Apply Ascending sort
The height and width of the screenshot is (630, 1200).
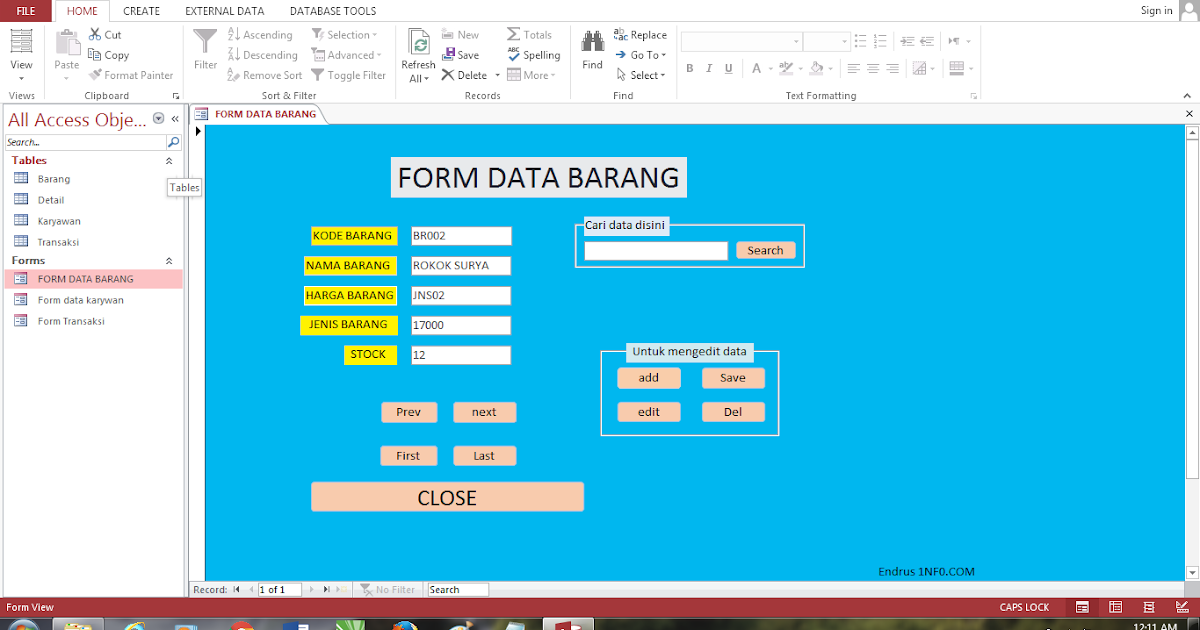260,33
